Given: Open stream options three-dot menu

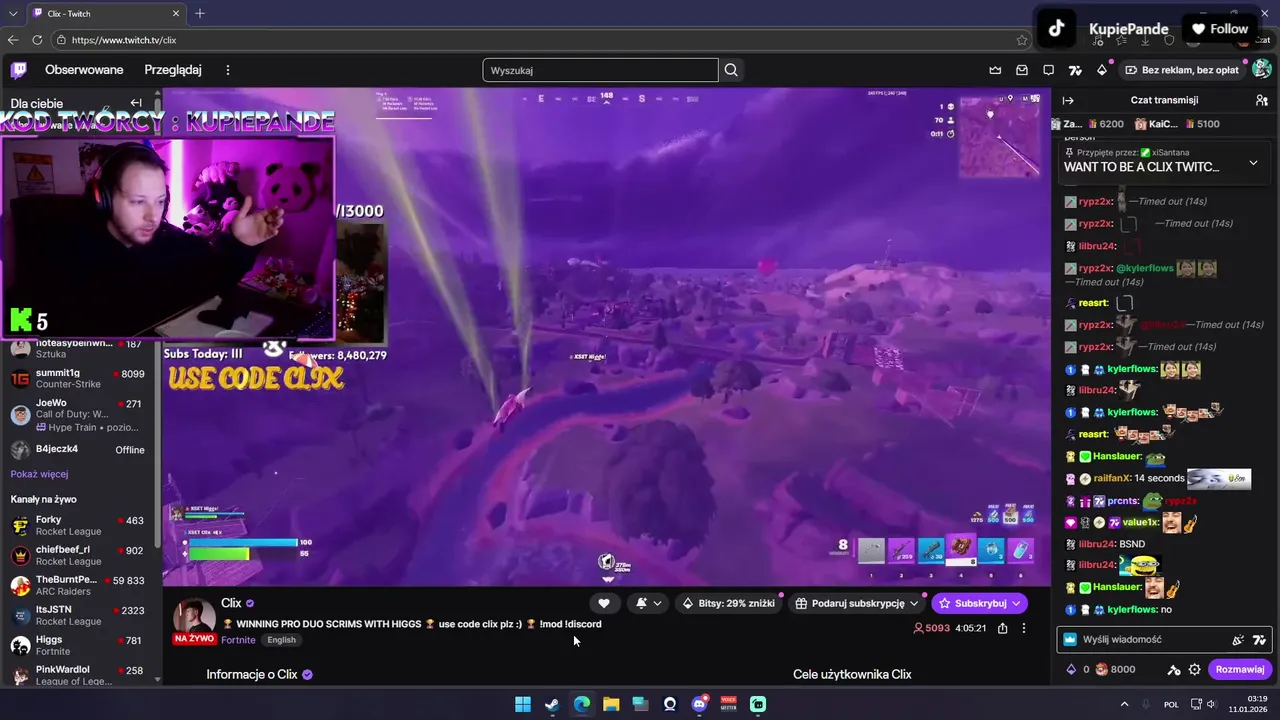Looking at the screenshot, I should click(1023, 628).
